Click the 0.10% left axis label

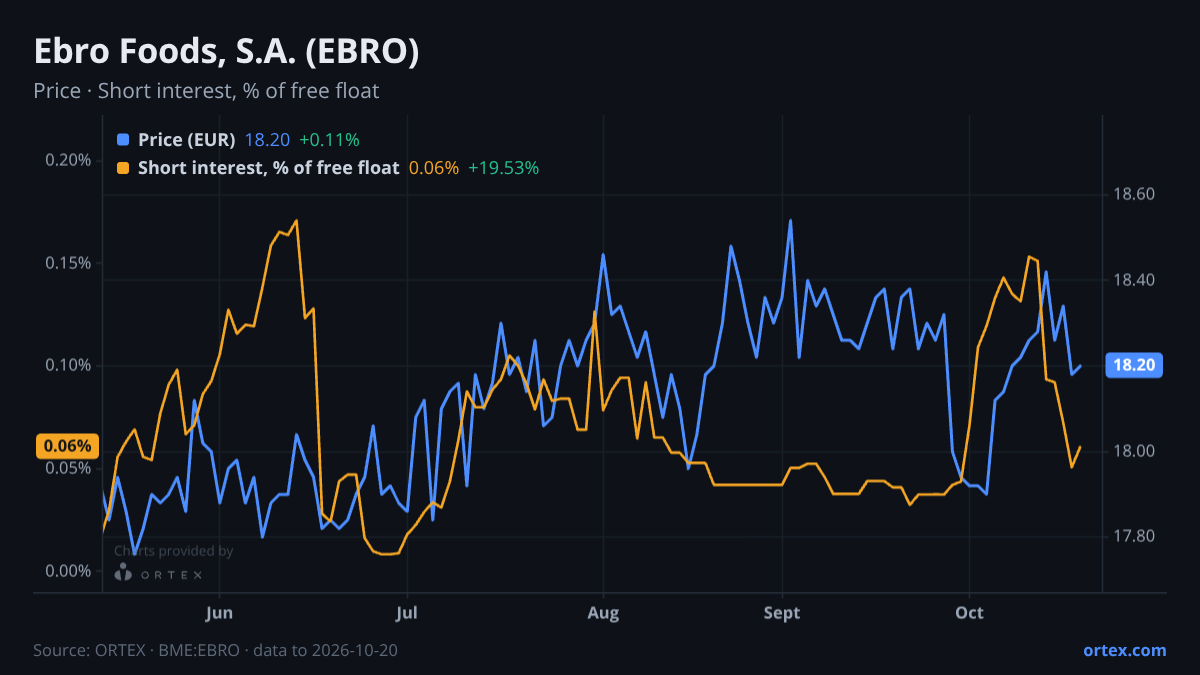pyautogui.click(x=69, y=365)
